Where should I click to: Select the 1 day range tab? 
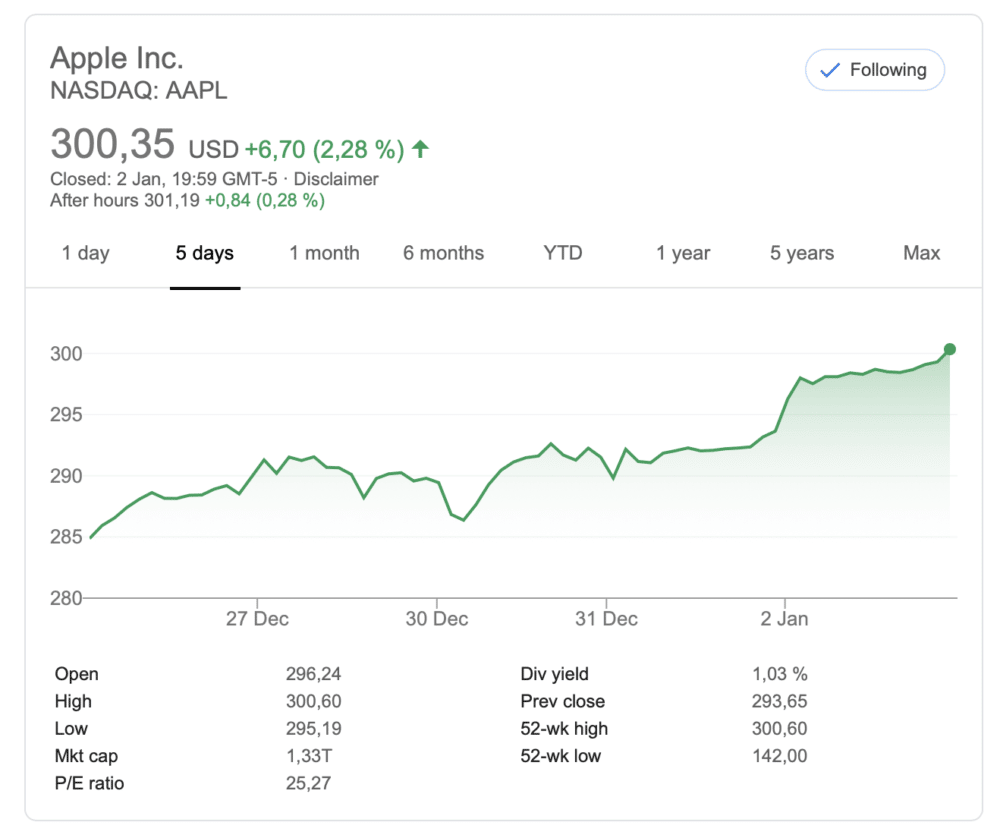[85, 253]
